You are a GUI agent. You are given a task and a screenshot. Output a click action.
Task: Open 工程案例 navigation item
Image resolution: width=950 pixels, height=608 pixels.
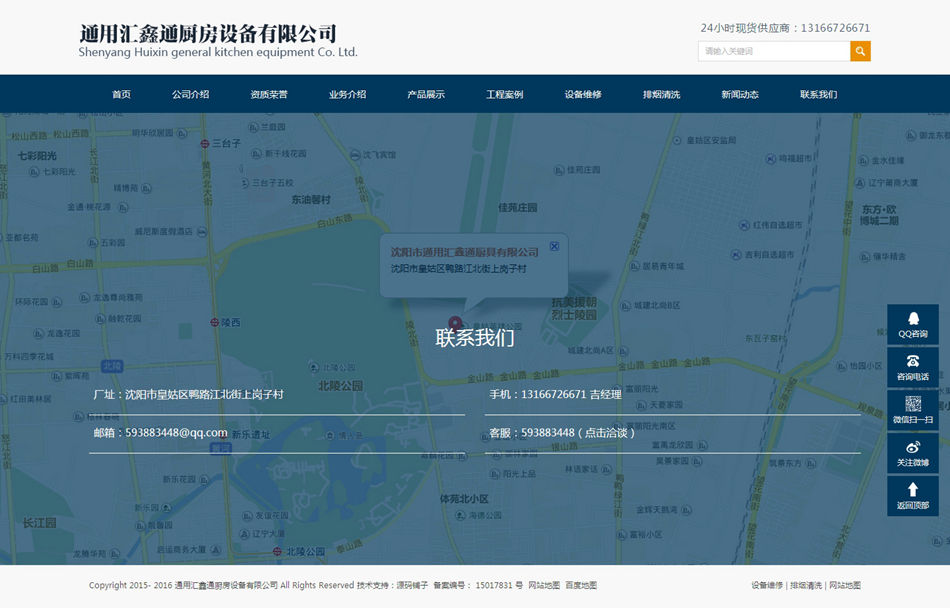504,94
